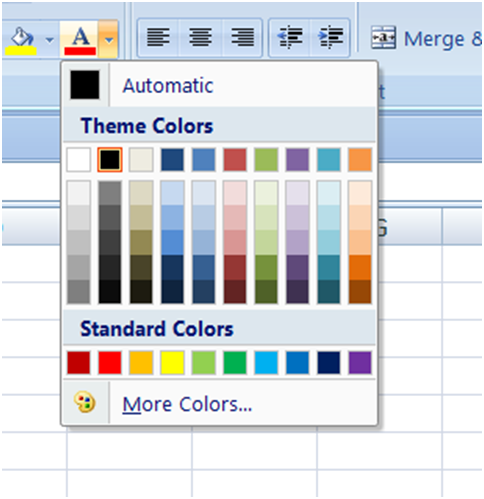This screenshot has height=499, width=484.
Task: Select bright red standard color
Action: tap(110, 362)
